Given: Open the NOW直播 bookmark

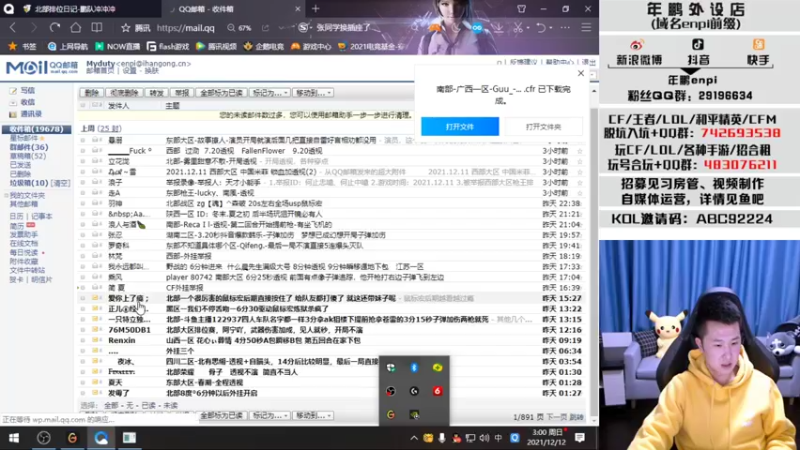Looking at the screenshot, I should (x=118, y=46).
